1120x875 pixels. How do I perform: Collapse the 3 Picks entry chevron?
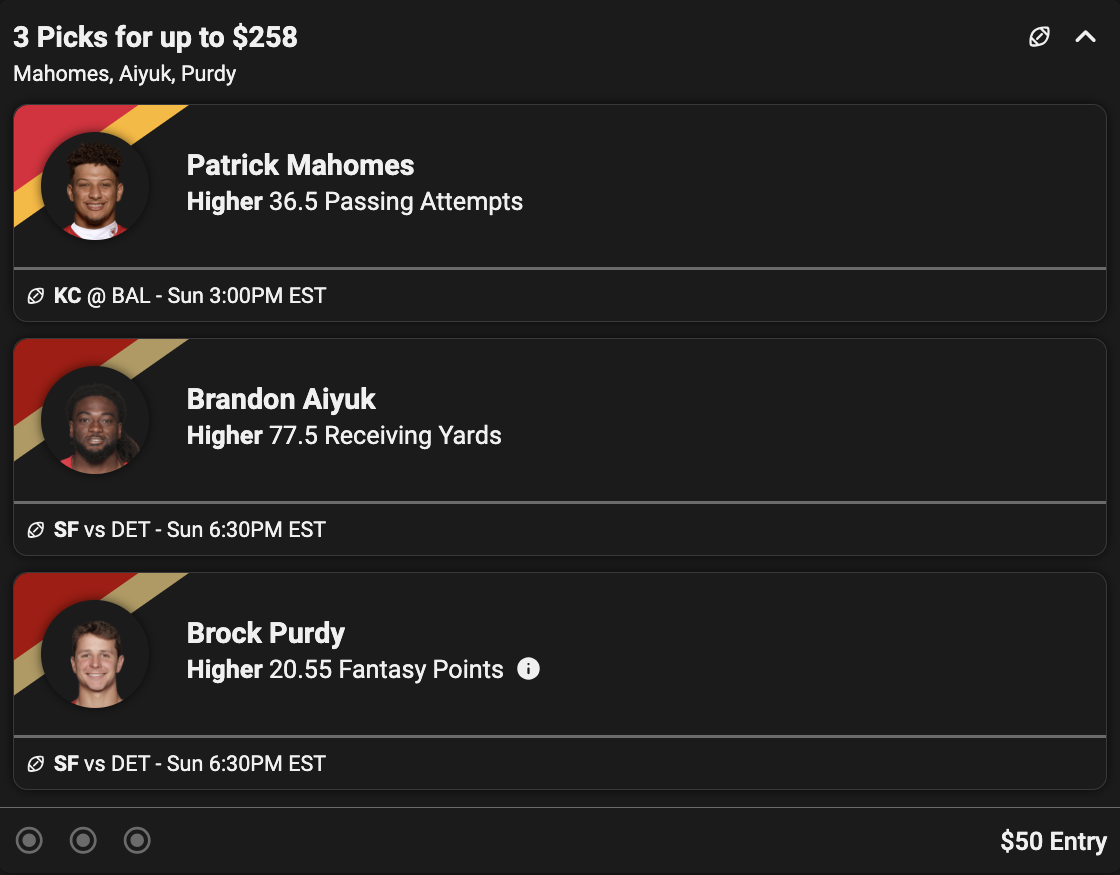[1085, 38]
